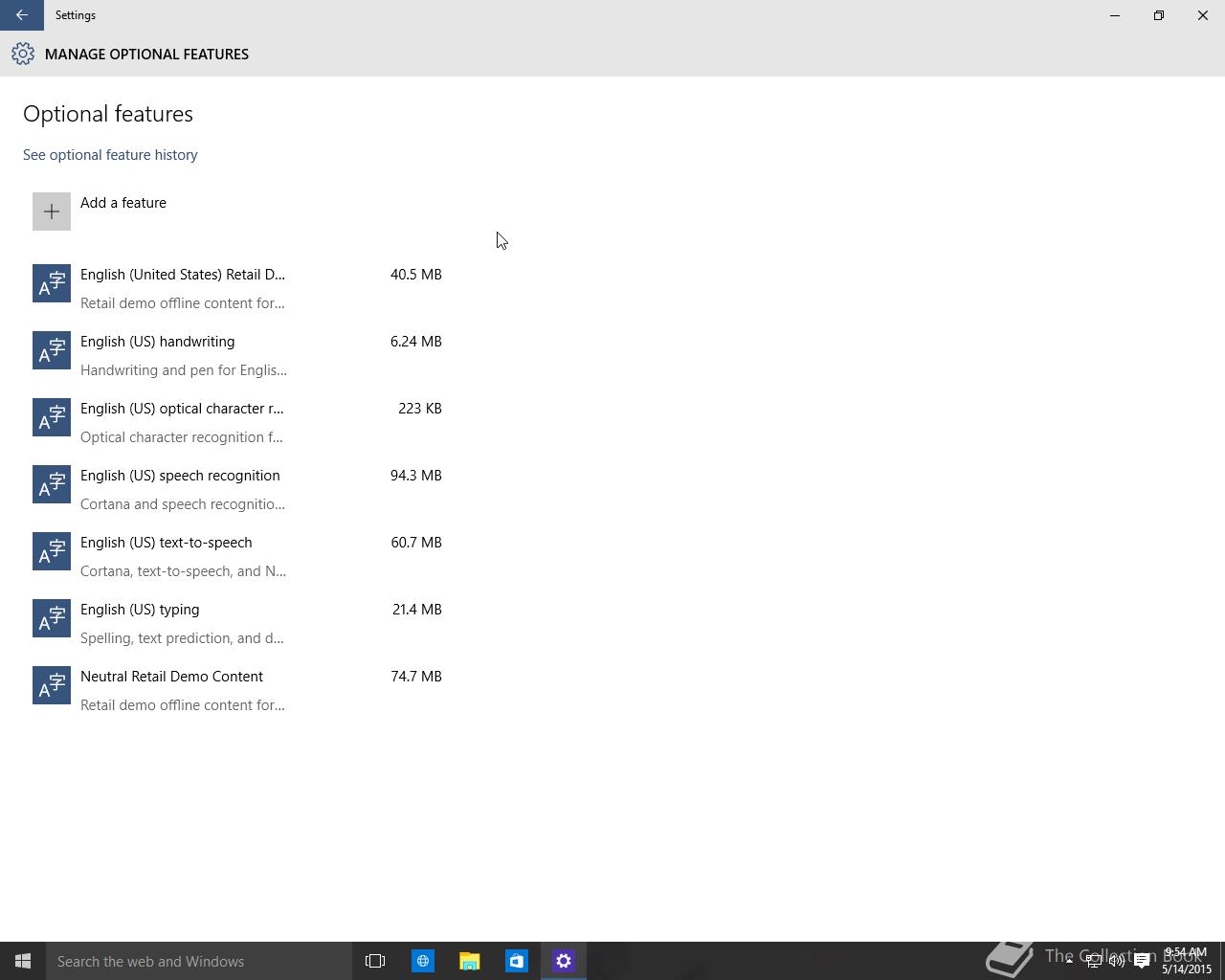
Task: Click 'Cortana and speech recognitio...' description
Action: click(x=183, y=504)
